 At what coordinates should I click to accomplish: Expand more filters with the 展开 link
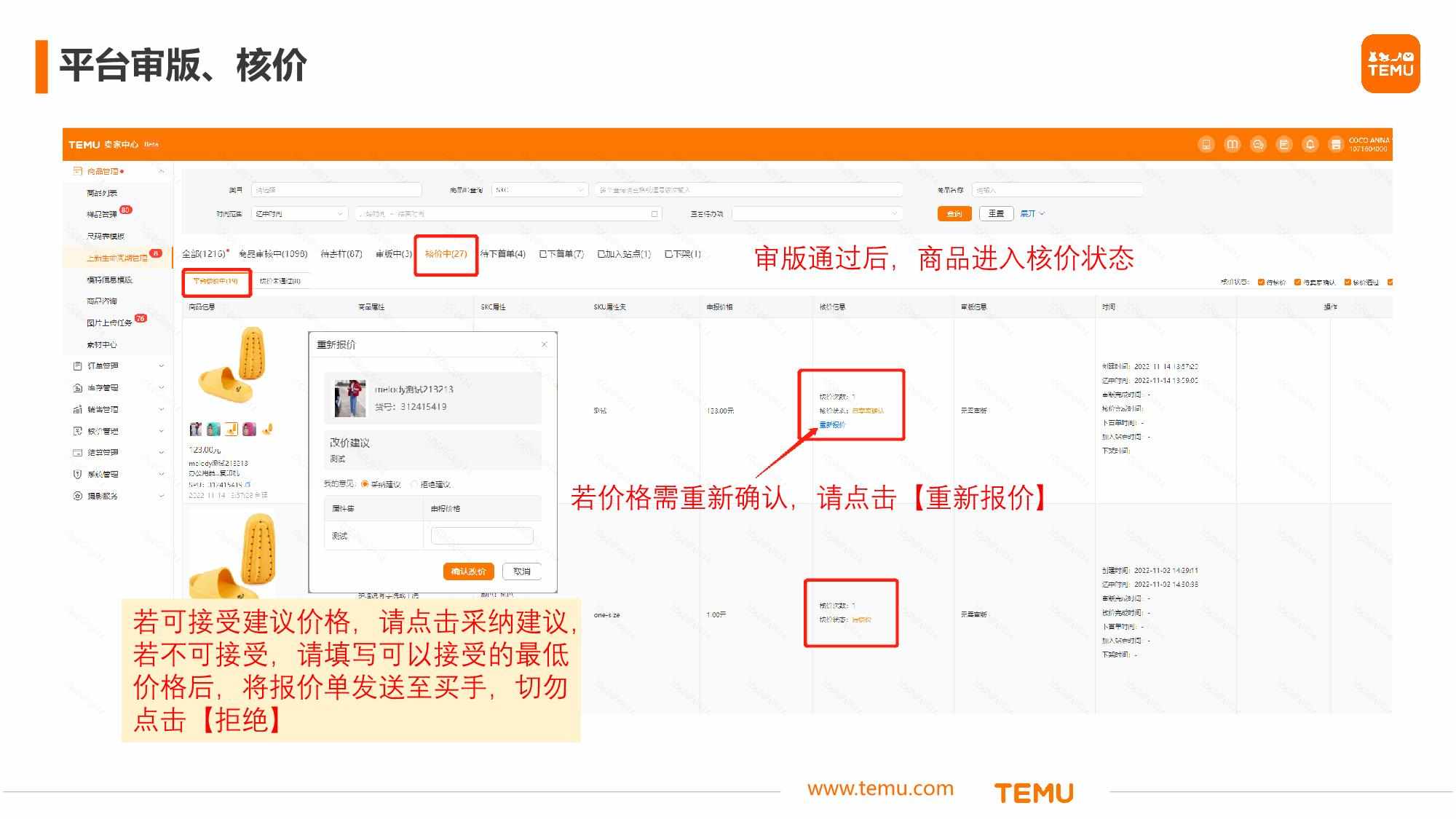tap(1032, 213)
